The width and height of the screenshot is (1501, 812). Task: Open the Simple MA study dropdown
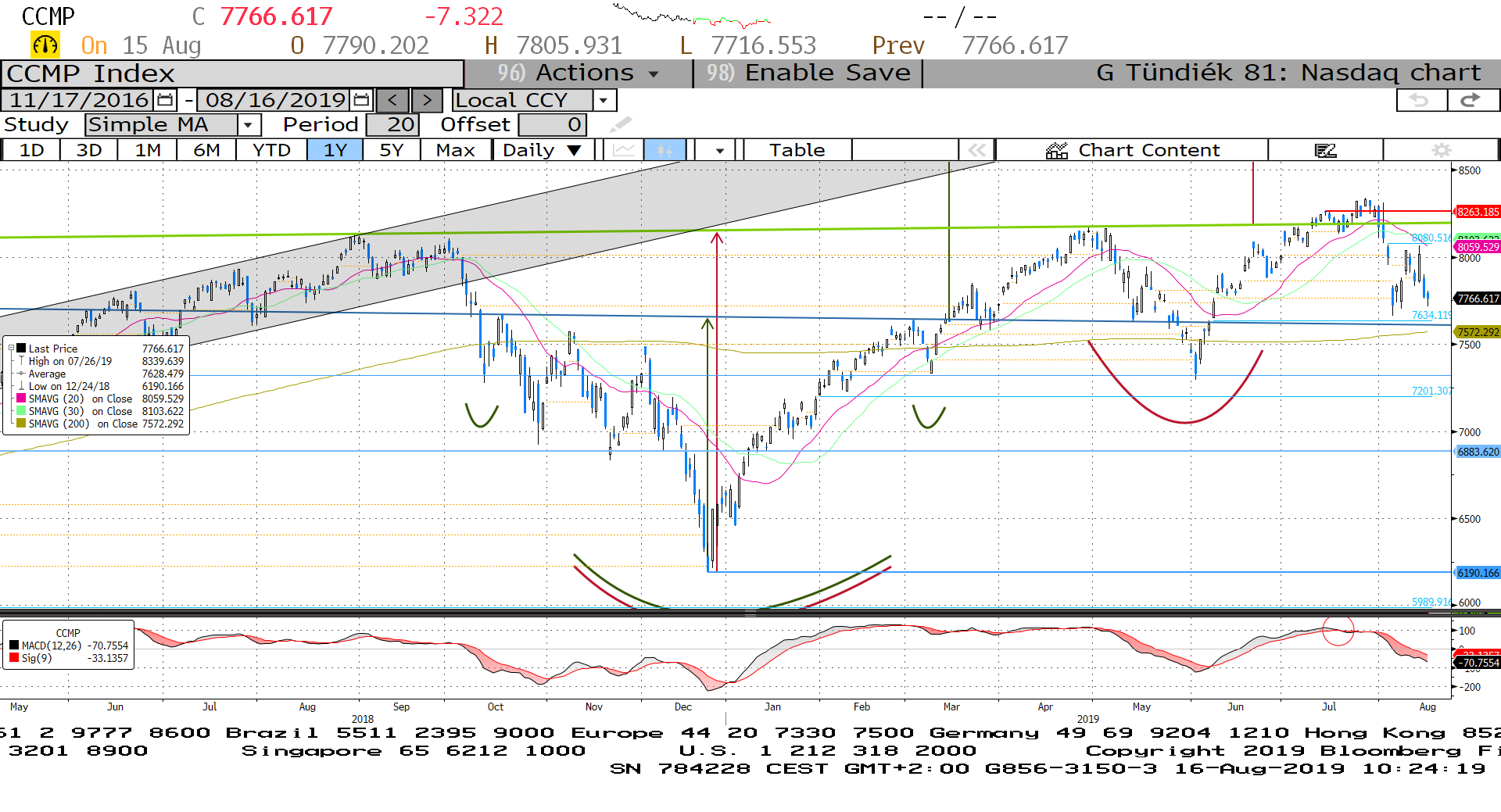249,125
